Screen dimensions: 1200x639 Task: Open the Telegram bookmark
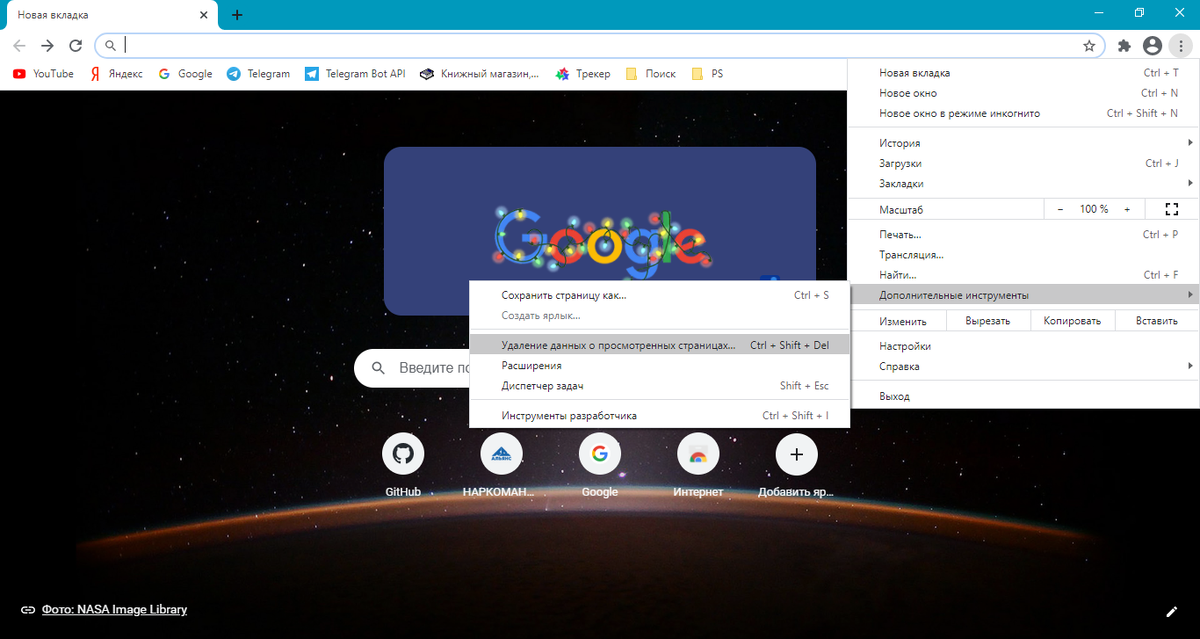coord(258,74)
